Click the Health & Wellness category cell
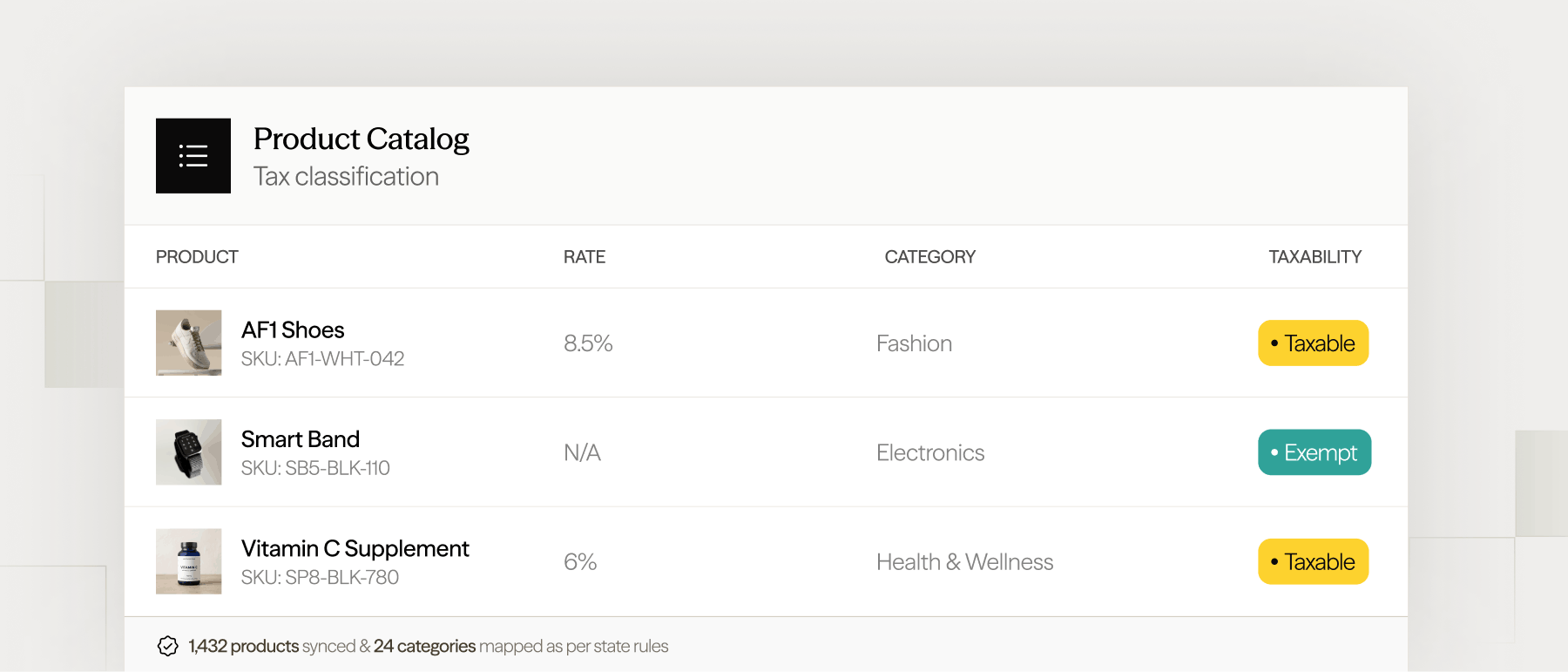The height and width of the screenshot is (672, 1568). point(964,562)
